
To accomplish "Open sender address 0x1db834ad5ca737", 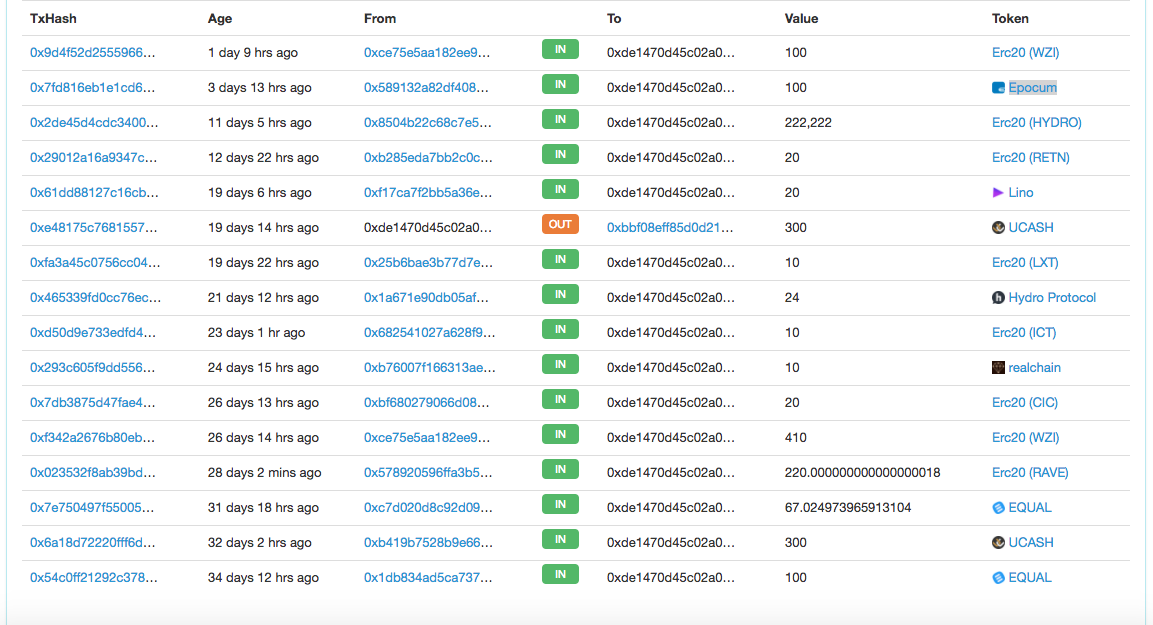I will coord(429,577).
